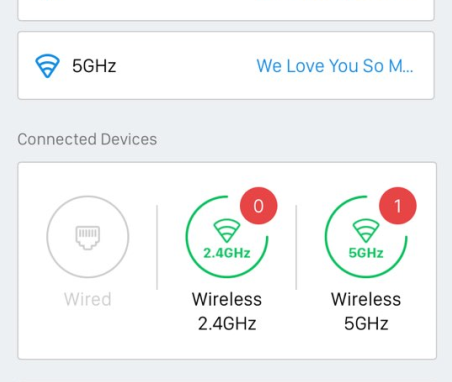The width and height of the screenshot is (452, 382).
Task: Tap the divider between Wired and 2.4GHz
Action: coord(157,247)
